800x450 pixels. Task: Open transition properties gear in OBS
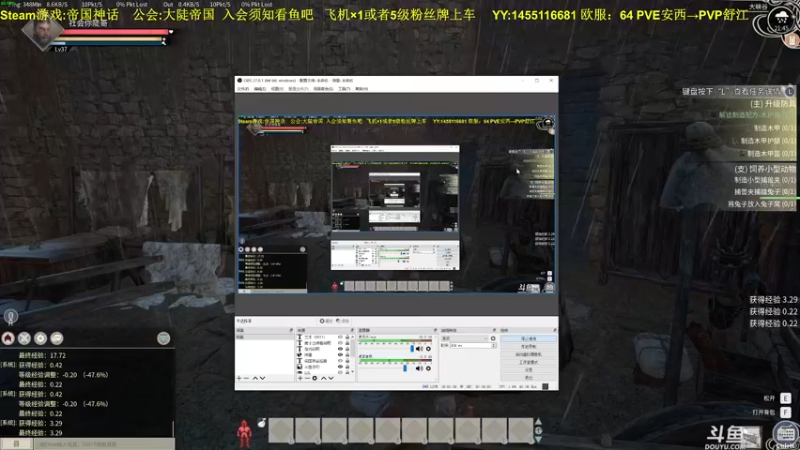(x=493, y=338)
